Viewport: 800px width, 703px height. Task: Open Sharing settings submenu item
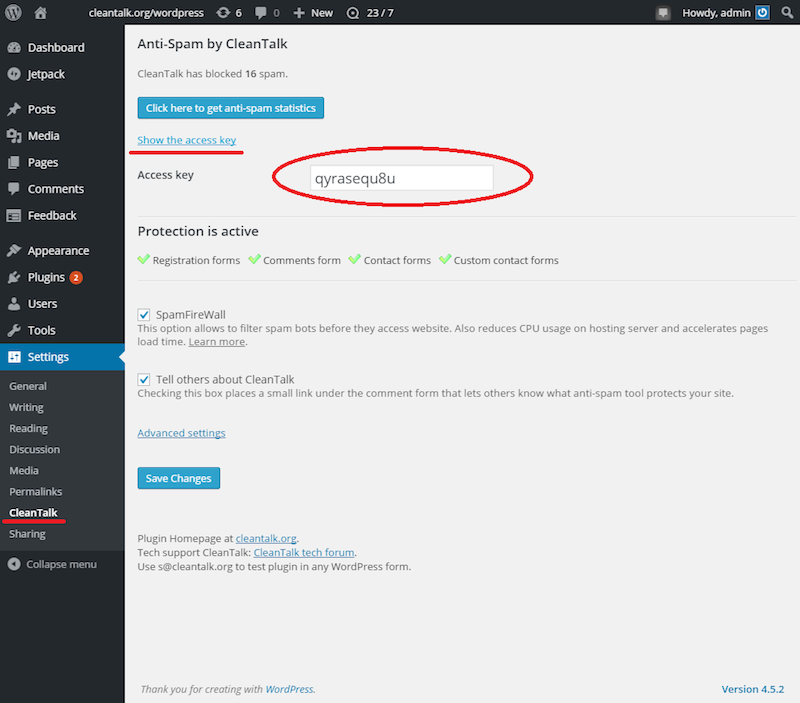click(x=28, y=534)
